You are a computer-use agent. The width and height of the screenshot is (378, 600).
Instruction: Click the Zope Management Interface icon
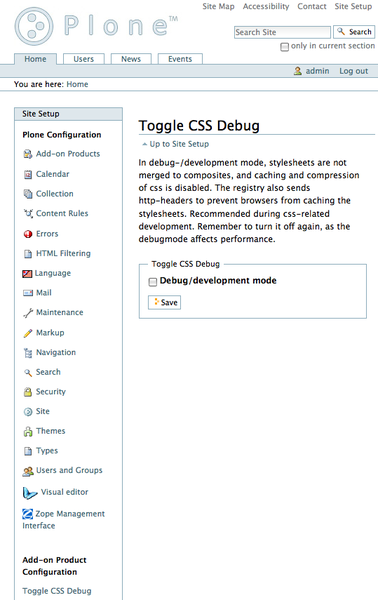[x=28, y=514]
